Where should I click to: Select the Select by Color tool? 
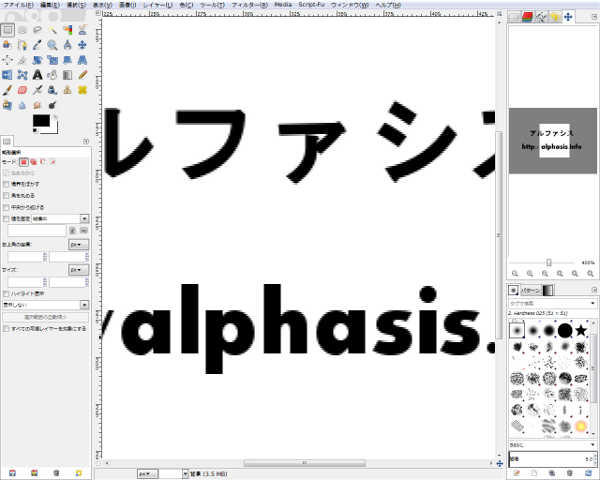67,30
